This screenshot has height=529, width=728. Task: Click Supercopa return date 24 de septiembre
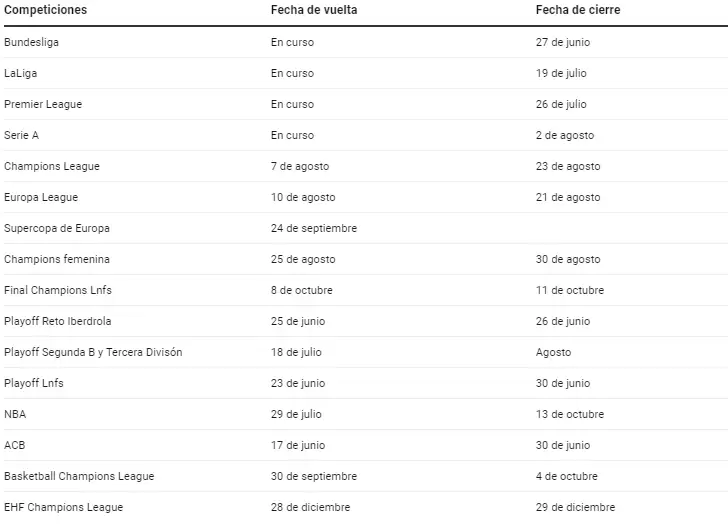pyautogui.click(x=313, y=228)
